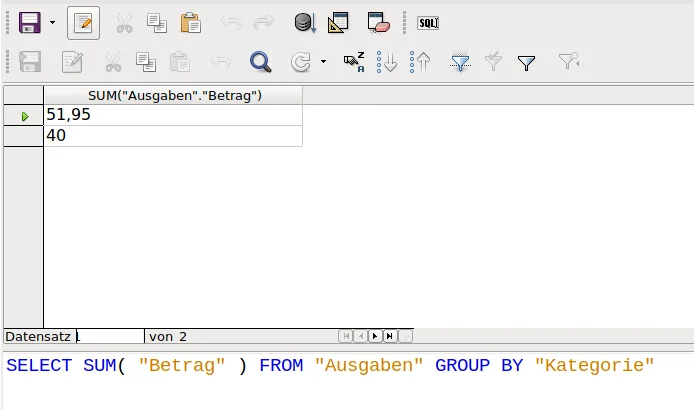Click the Undo data entry icon
The height and width of the screenshot is (410, 694).
click(220, 61)
